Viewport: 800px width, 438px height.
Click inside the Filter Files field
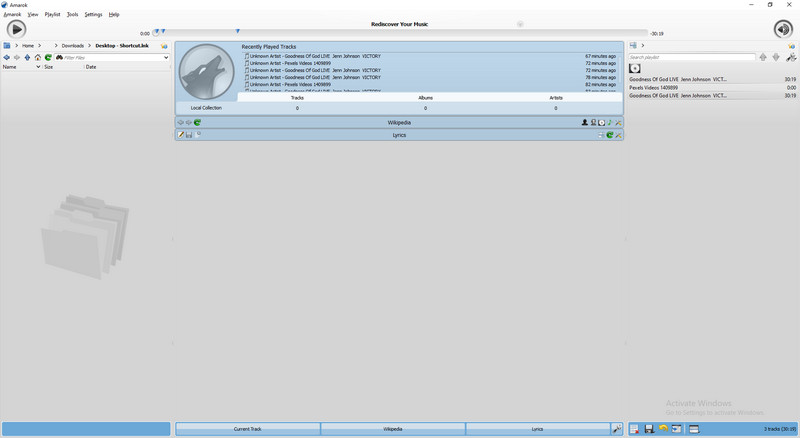coord(112,58)
